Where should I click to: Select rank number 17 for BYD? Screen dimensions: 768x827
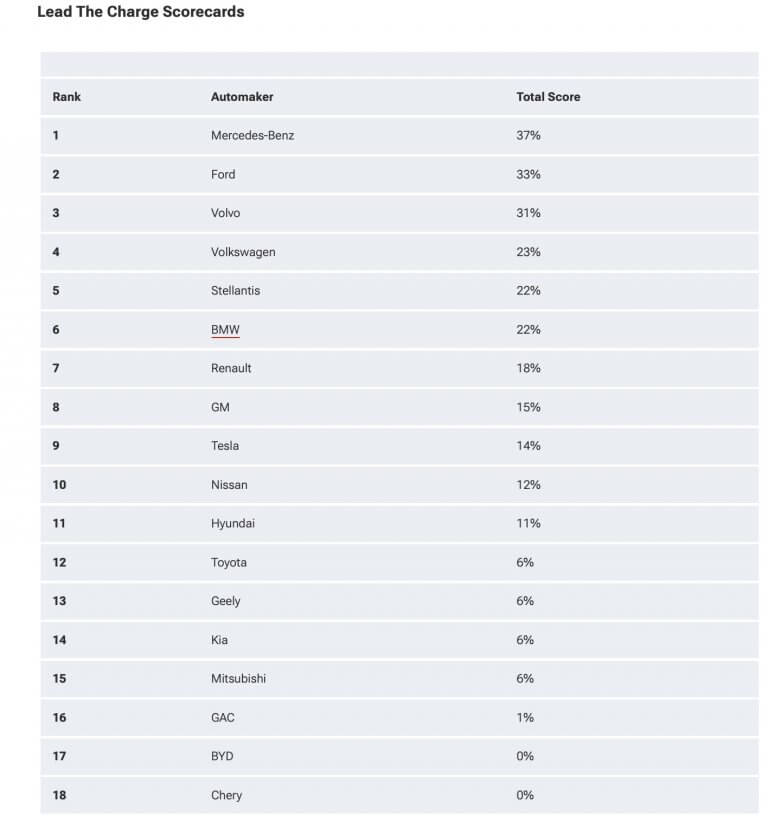click(59, 756)
